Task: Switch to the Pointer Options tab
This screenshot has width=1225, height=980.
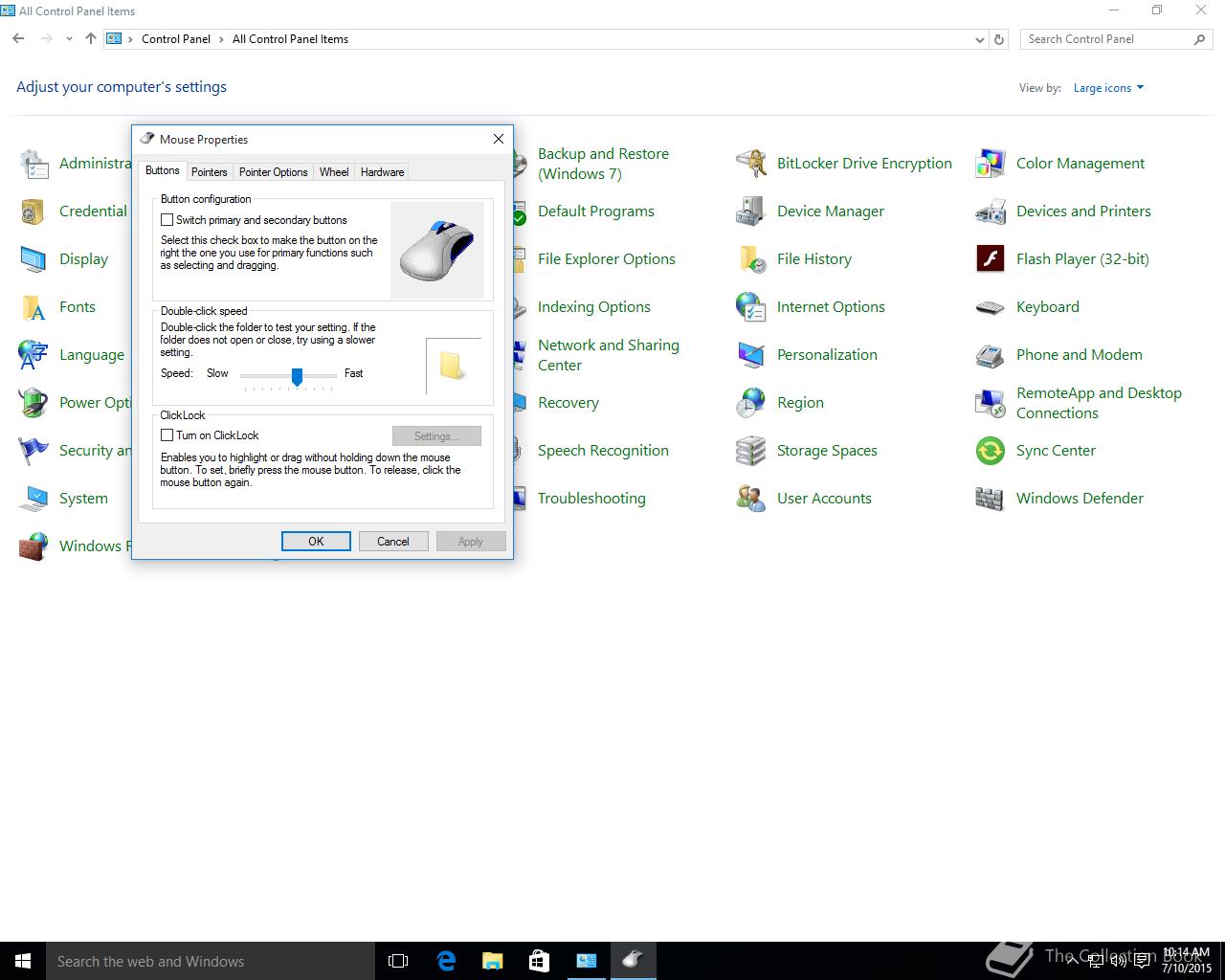Action: [273, 172]
